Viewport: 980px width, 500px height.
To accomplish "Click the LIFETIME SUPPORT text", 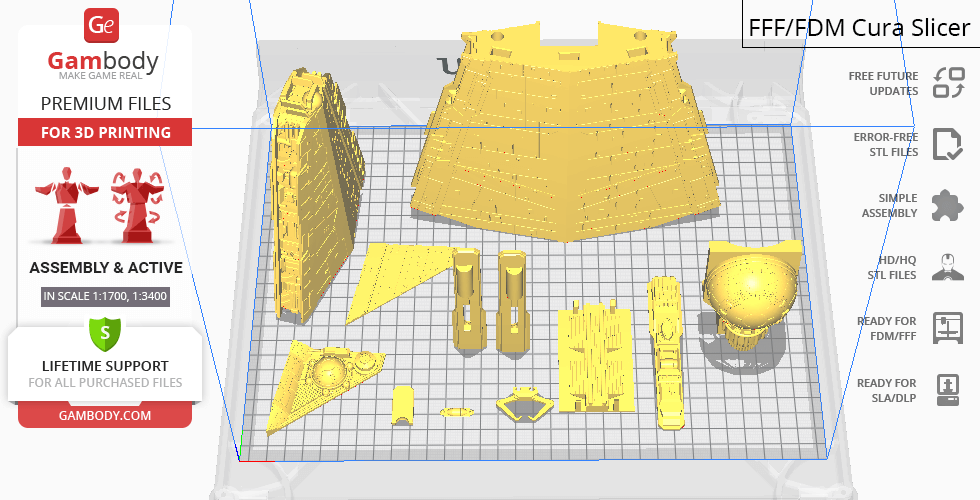I will (105, 366).
